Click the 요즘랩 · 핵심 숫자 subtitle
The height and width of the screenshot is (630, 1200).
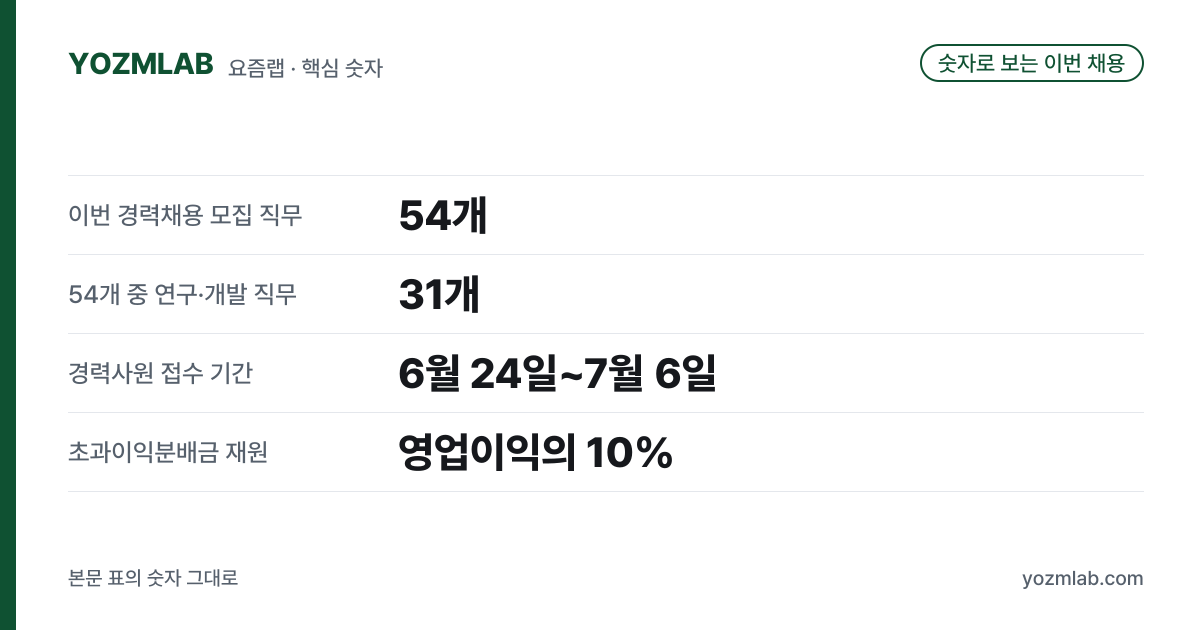point(306,68)
